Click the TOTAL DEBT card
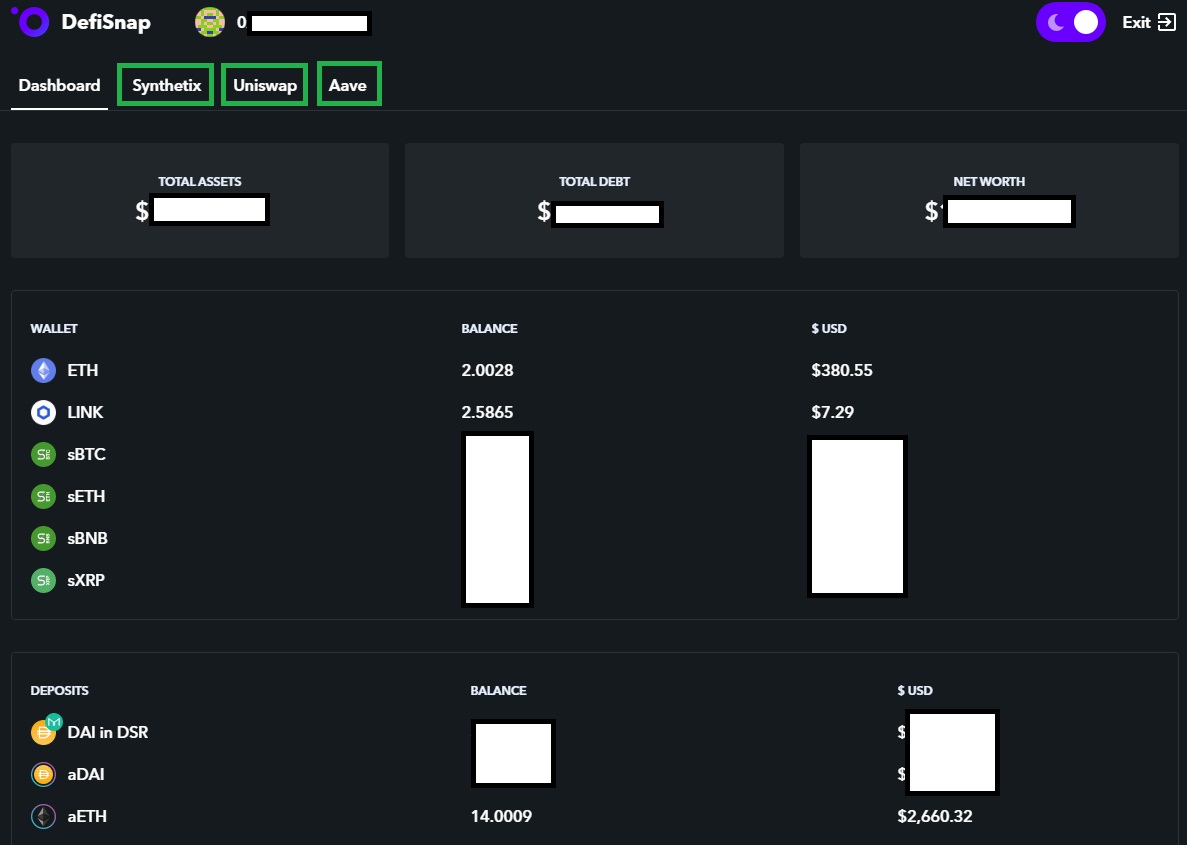 (x=594, y=201)
